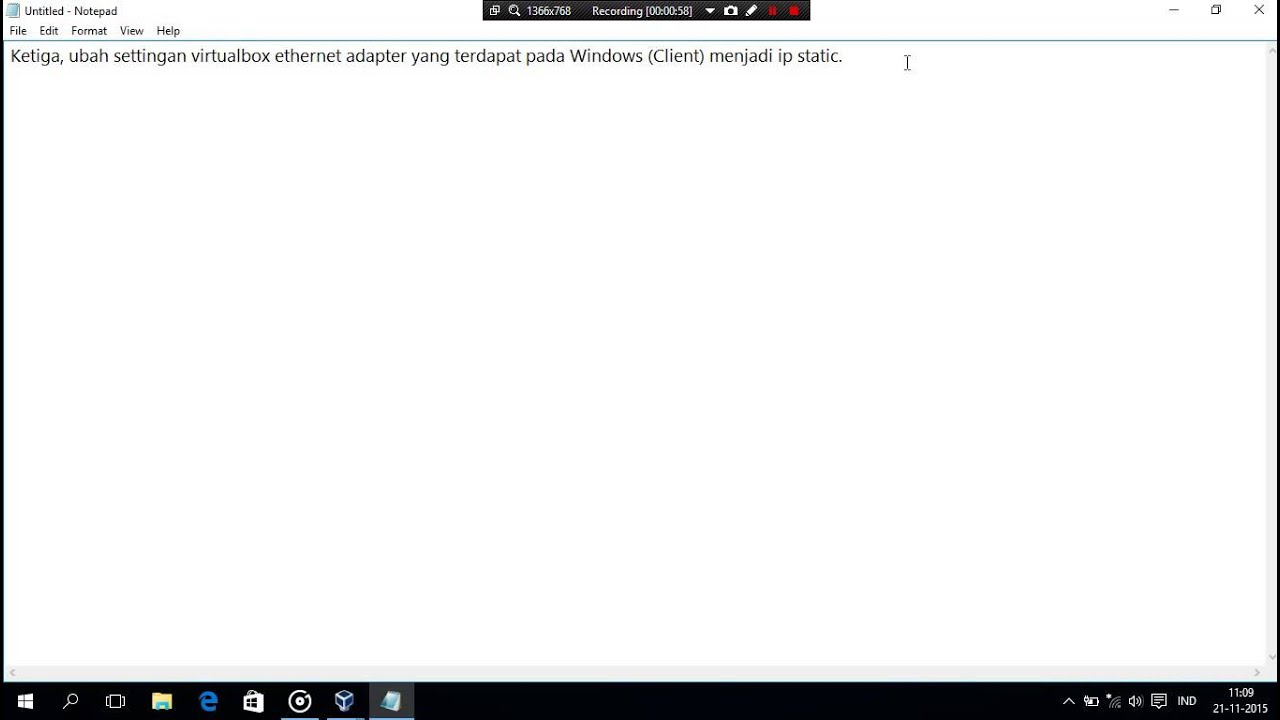Open taskbar Search
The width and height of the screenshot is (1280, 720).
point(70,701)
